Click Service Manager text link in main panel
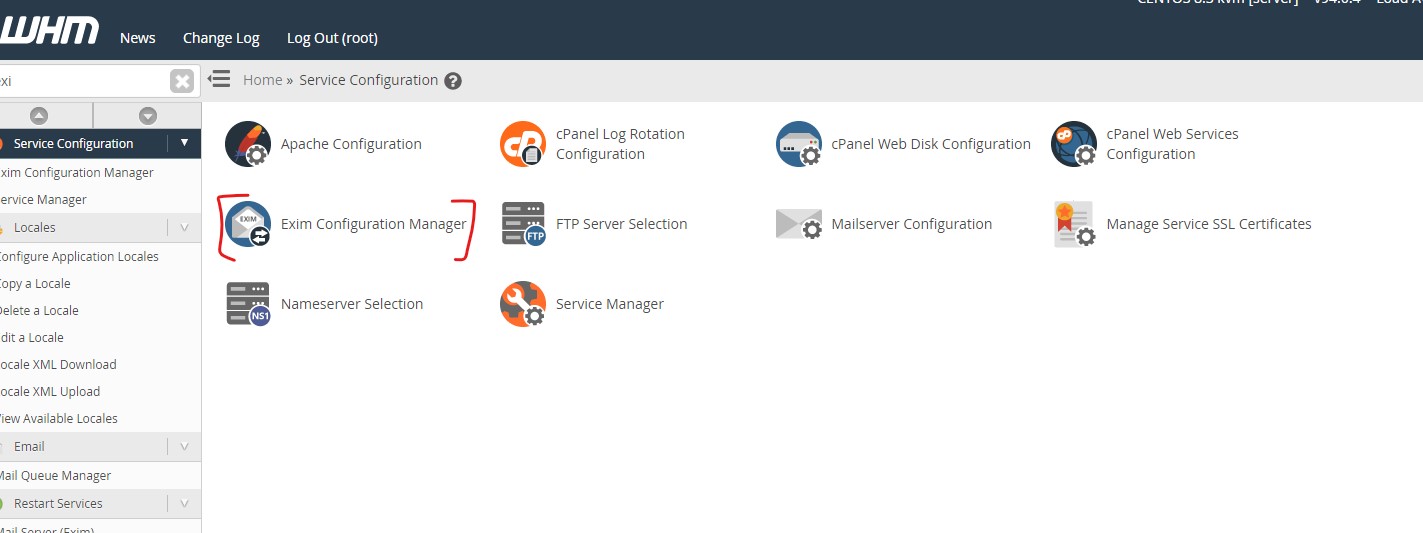 (x=610, y=304)
